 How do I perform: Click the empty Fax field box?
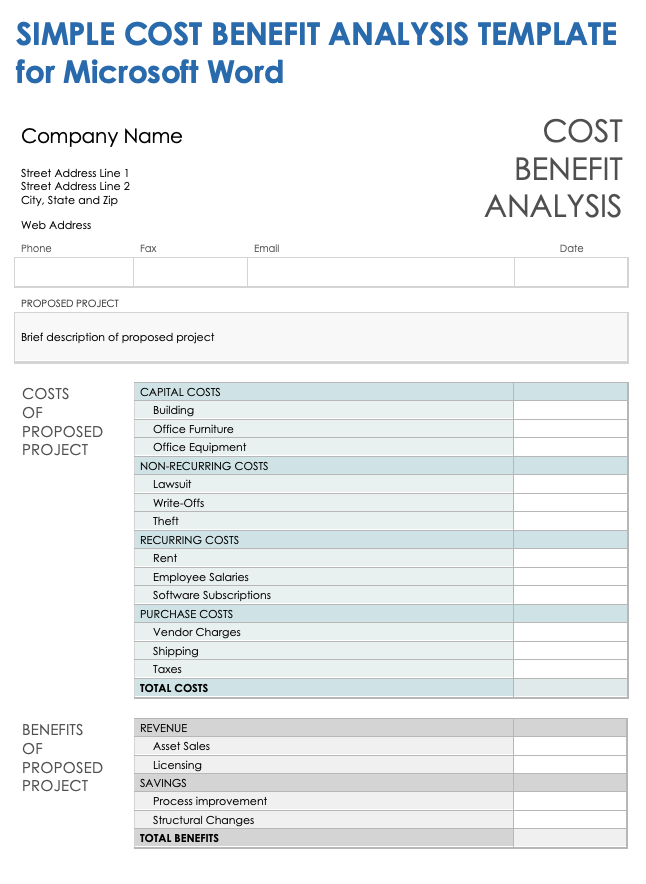pos(190,272)
